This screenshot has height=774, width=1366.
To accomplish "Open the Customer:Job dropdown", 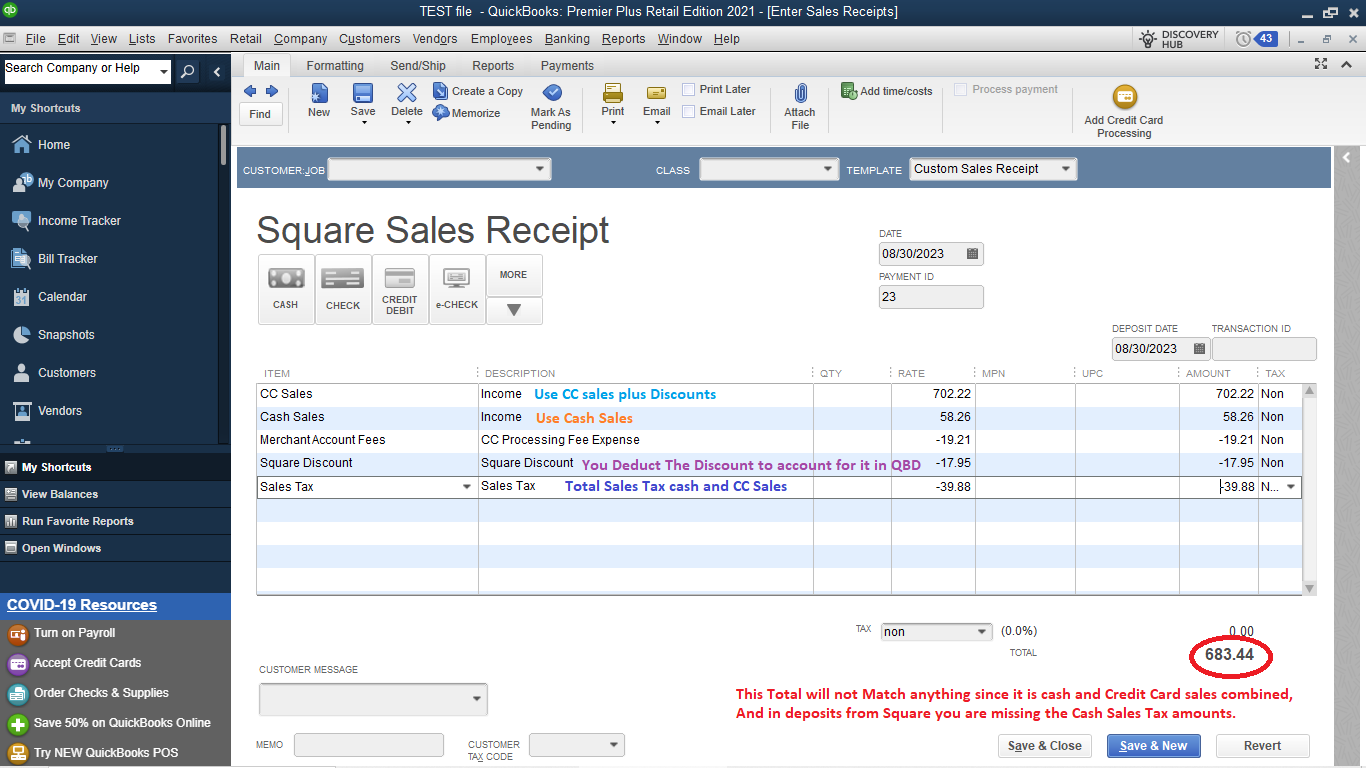I will (540, 169).
